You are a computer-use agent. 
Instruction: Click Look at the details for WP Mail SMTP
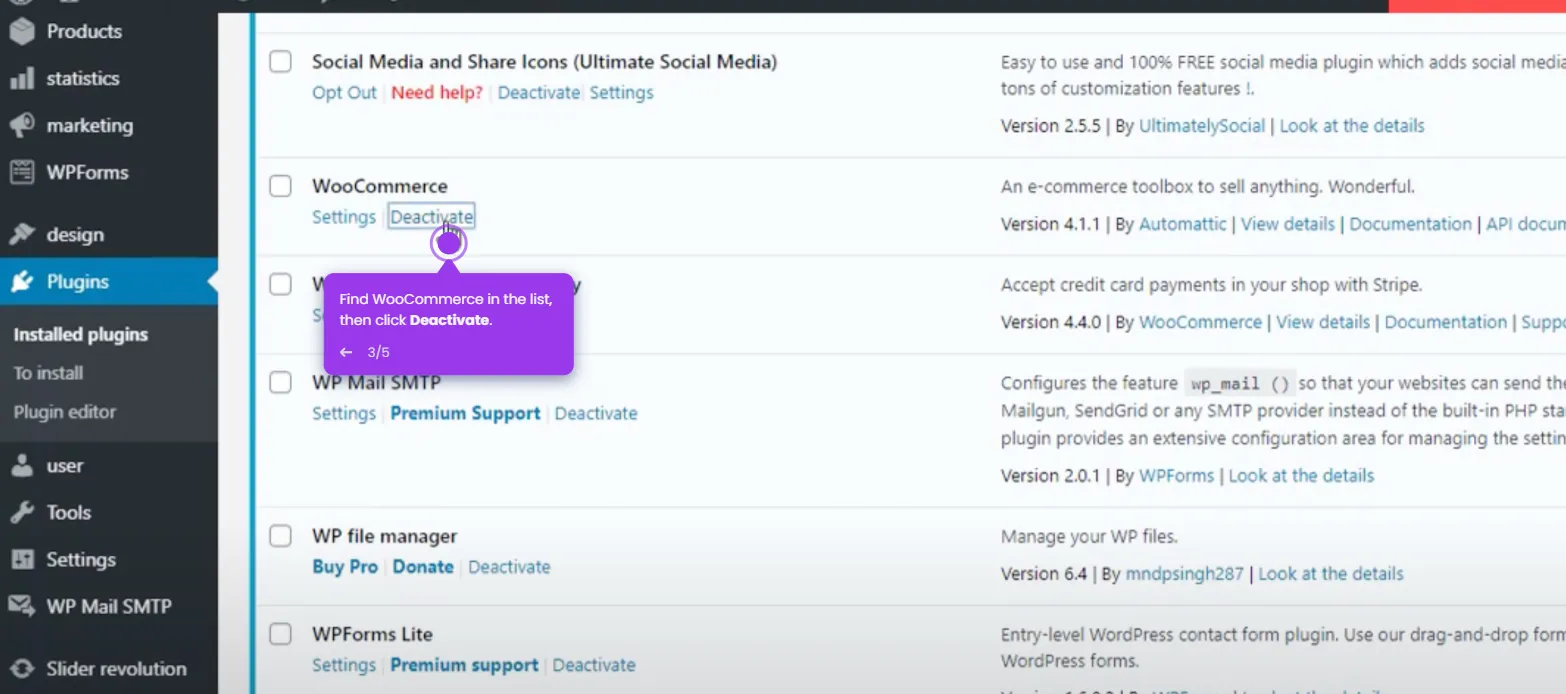click(x=1301, y=476)
